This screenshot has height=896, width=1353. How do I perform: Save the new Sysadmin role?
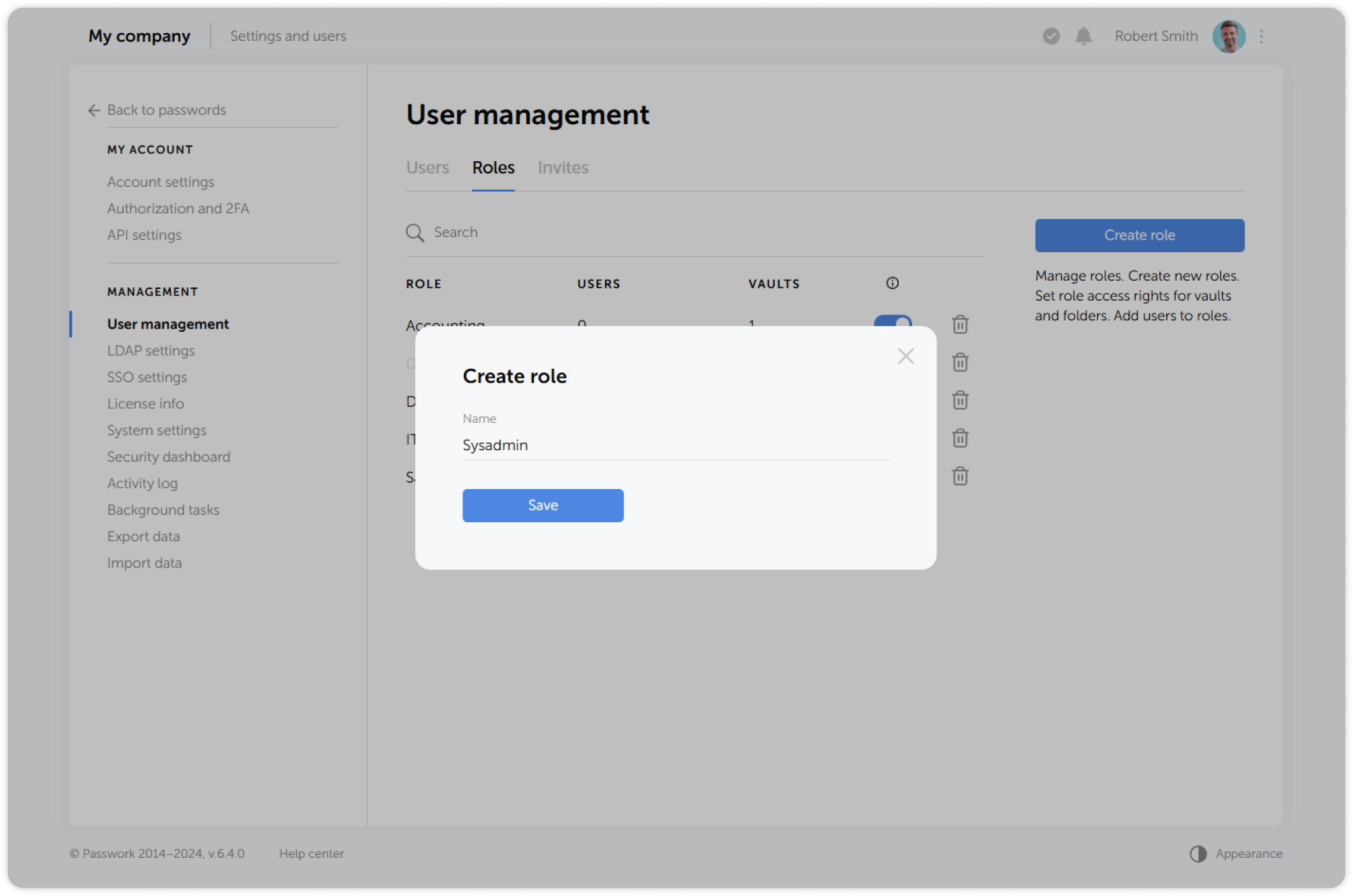tap(542, 505)
